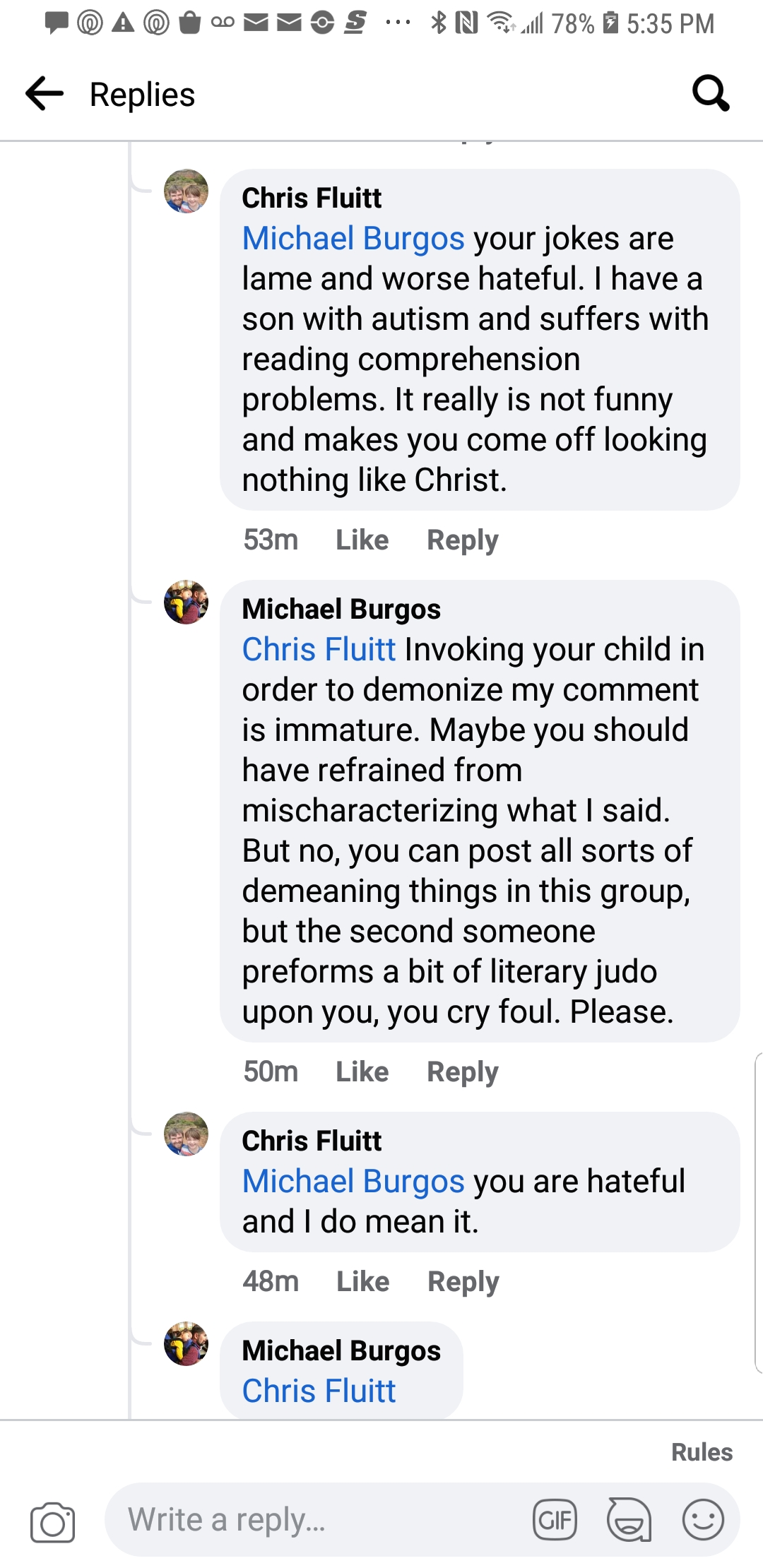Tap the battery indicator in status bar

coord(610,23)
